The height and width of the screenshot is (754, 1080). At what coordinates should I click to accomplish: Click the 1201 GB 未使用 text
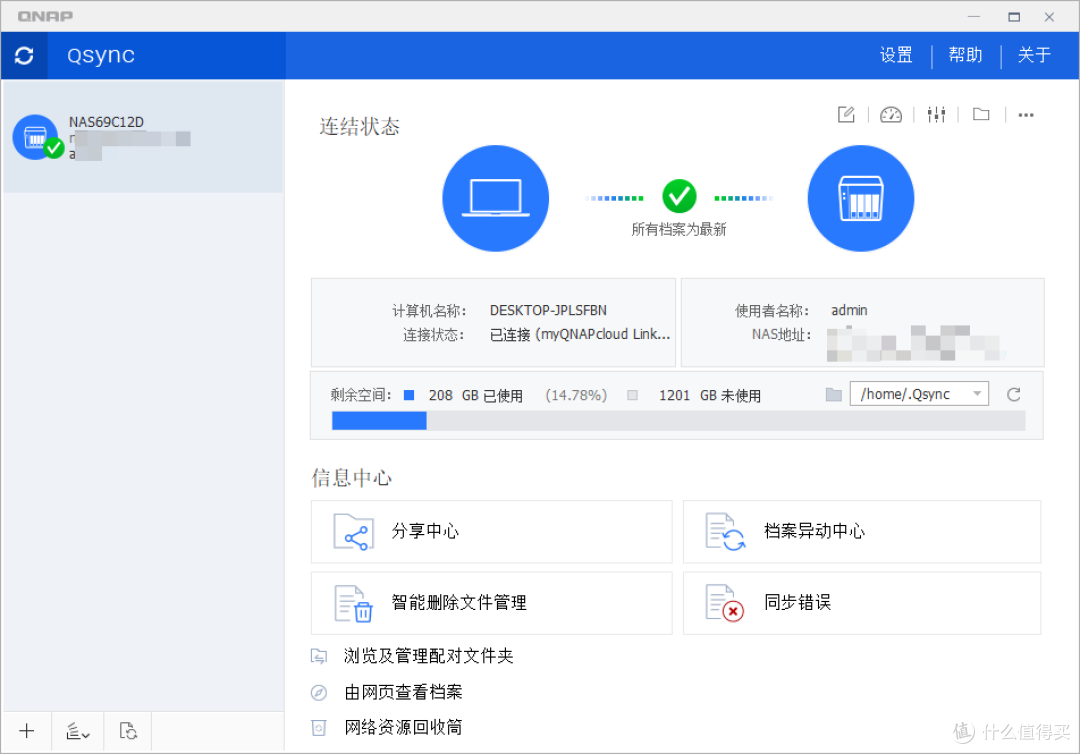[709, 395]
